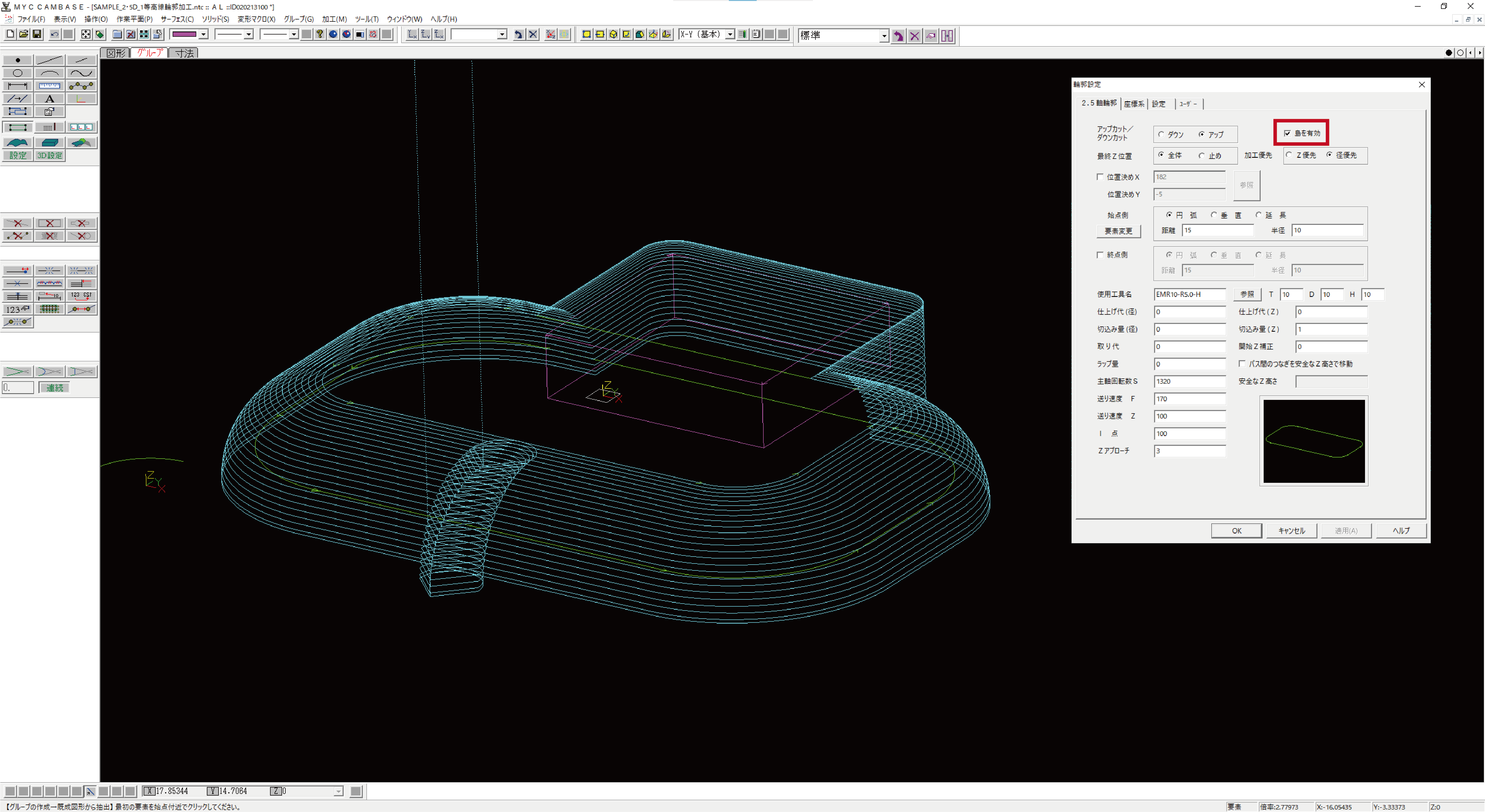
Task: Click the isometric cube view icon
Action: [613, 35]
